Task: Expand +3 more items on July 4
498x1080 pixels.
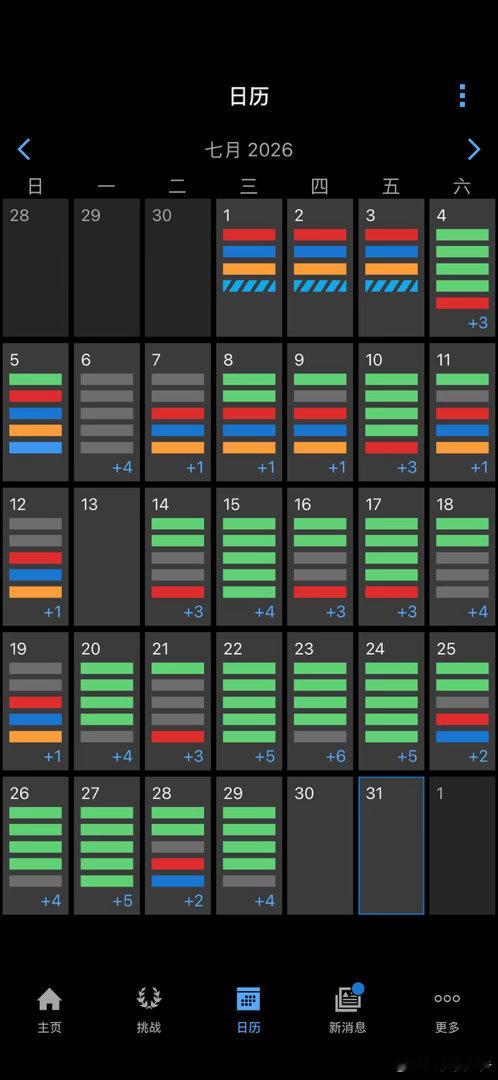Action: click(x=478, y=323)
